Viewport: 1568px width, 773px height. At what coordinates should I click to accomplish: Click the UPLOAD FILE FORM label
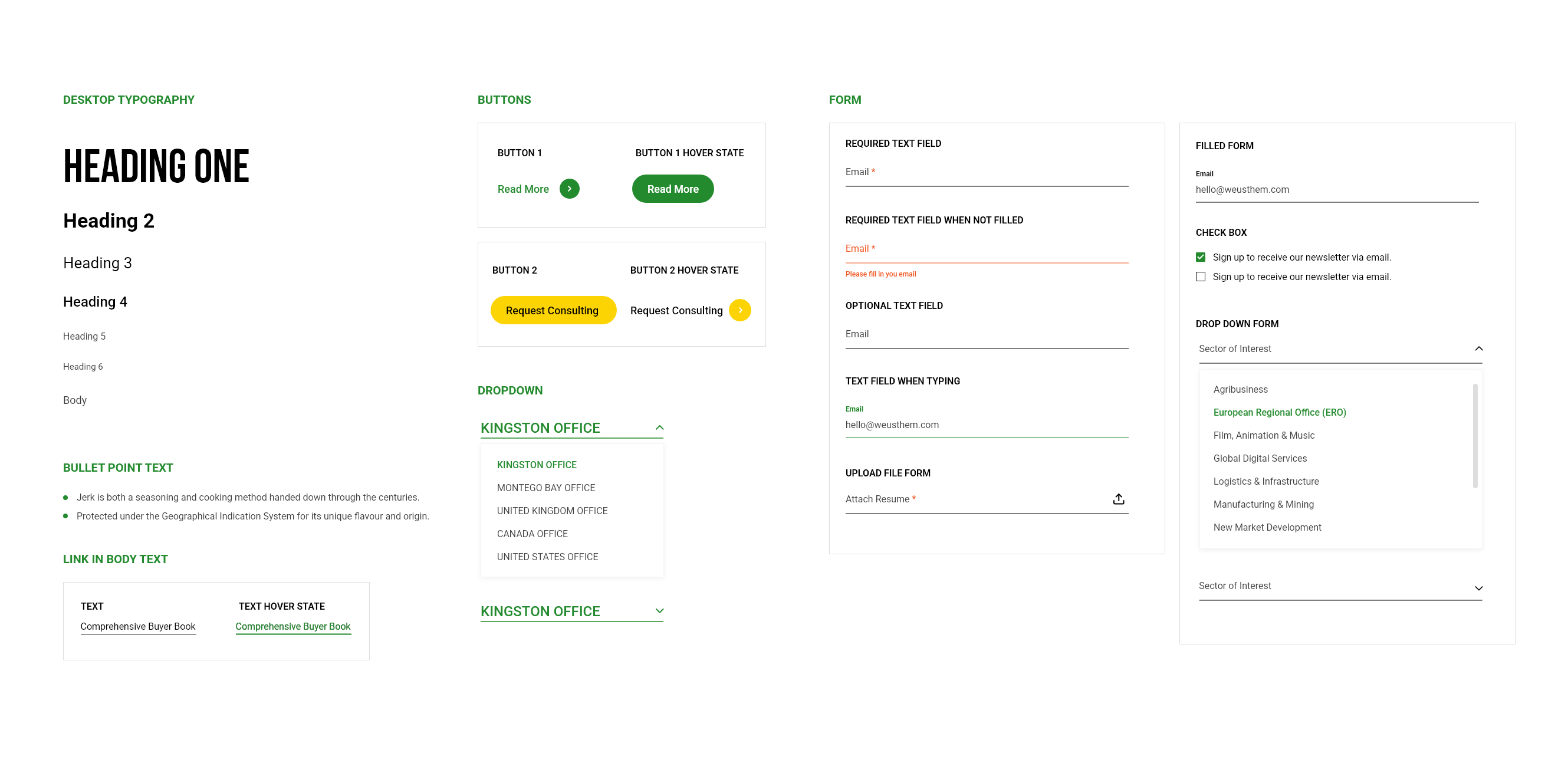click(887, 473)
